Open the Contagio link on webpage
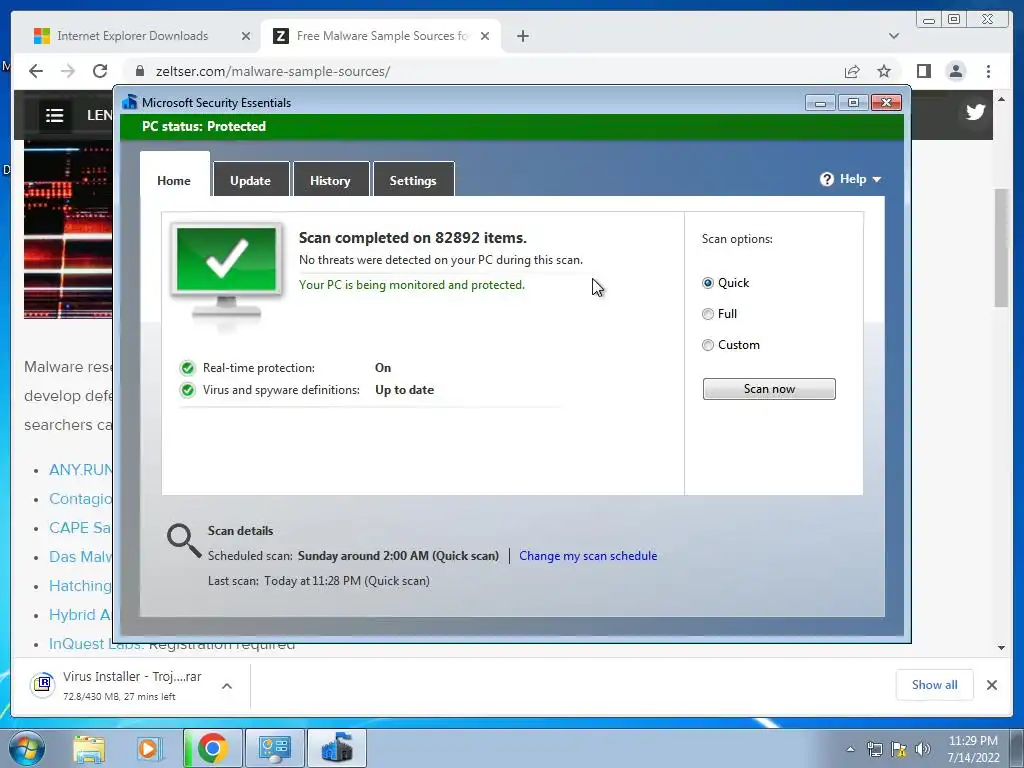 [80, 499]
